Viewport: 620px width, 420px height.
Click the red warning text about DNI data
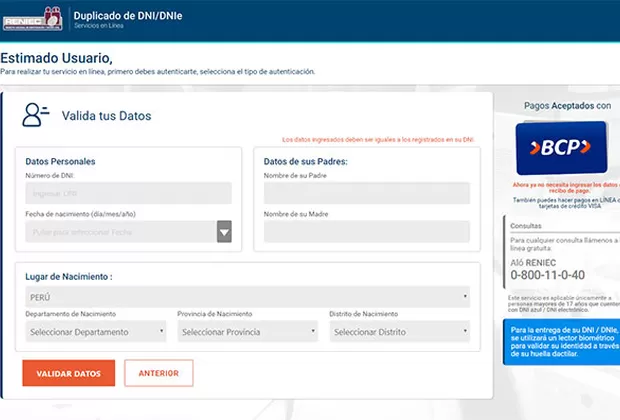tap(378, 140)
